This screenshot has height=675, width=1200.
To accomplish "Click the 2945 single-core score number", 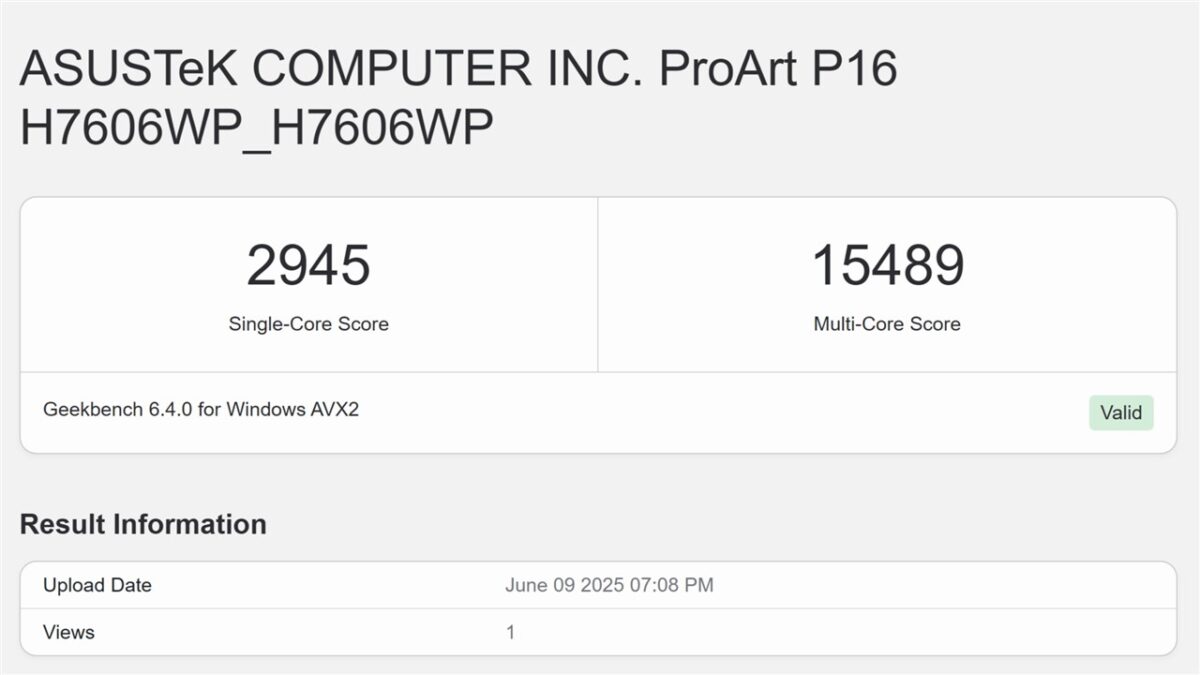I will (308, 266).
